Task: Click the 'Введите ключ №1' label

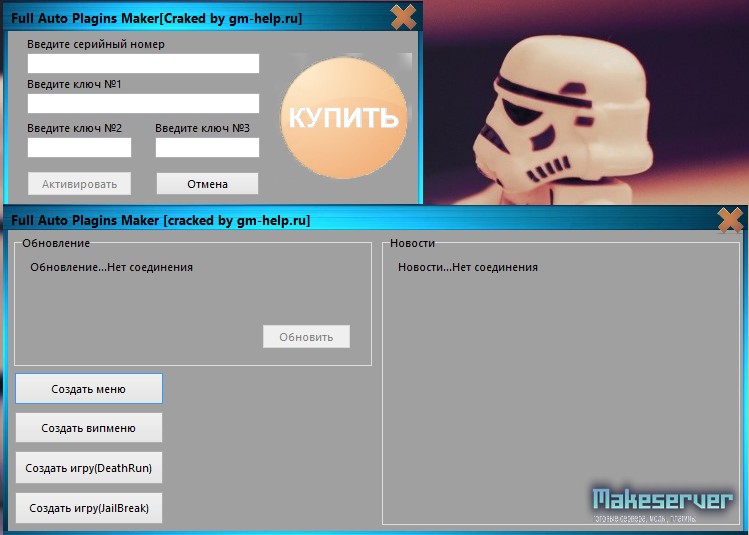Action: click(75, 85)
